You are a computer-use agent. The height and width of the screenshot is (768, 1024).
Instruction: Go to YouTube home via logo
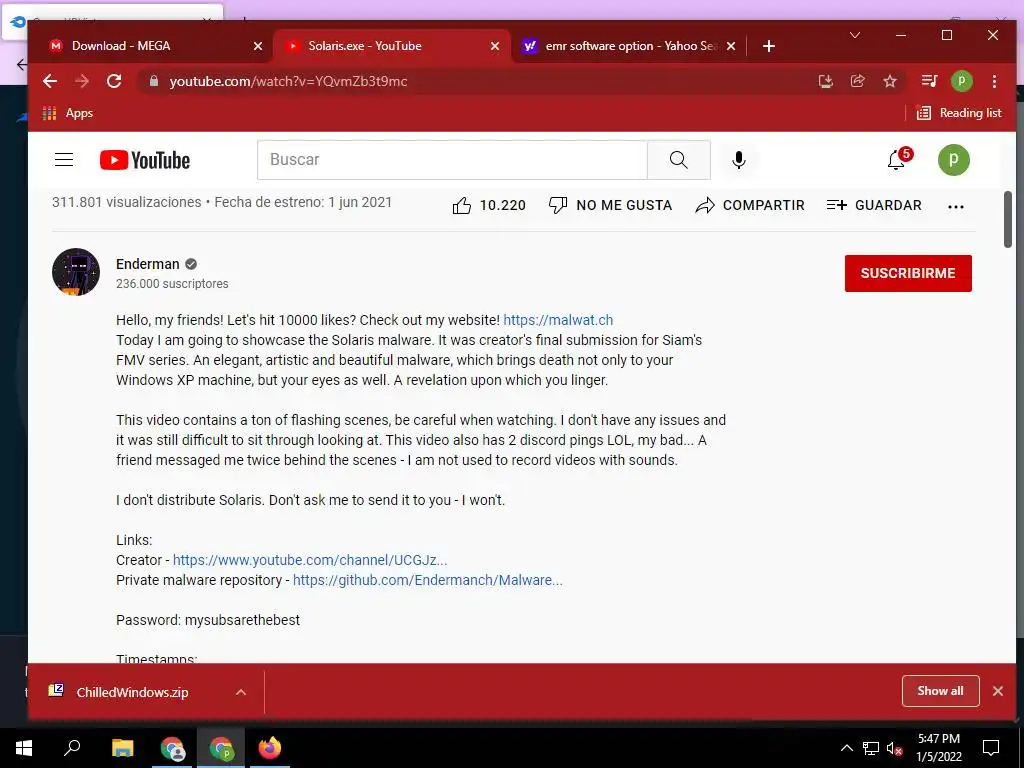(x=145, y=160)
